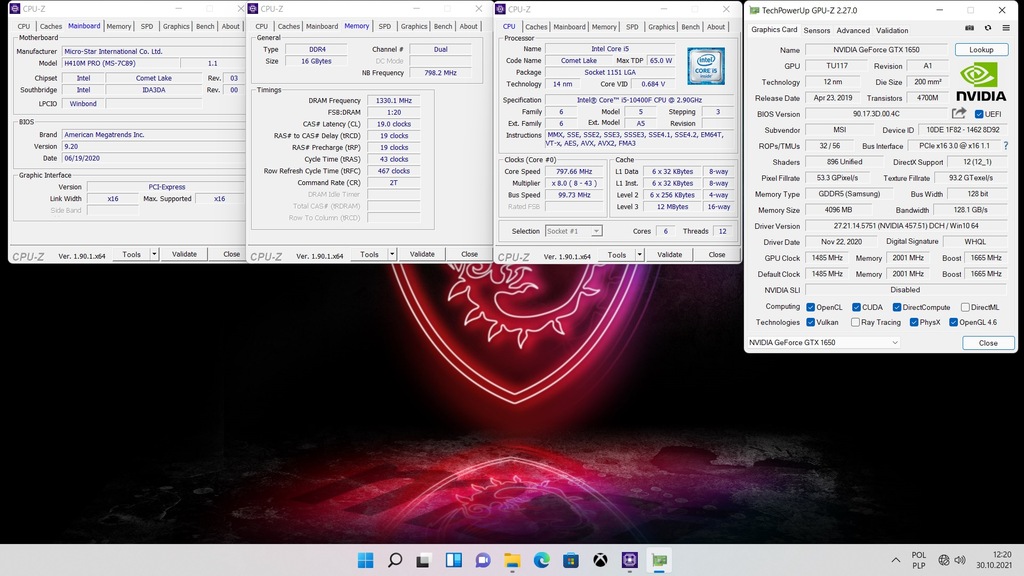Toggle CUDA checkbox
The height and width of the screenshot is (576, 1024).
pos(856,307)
